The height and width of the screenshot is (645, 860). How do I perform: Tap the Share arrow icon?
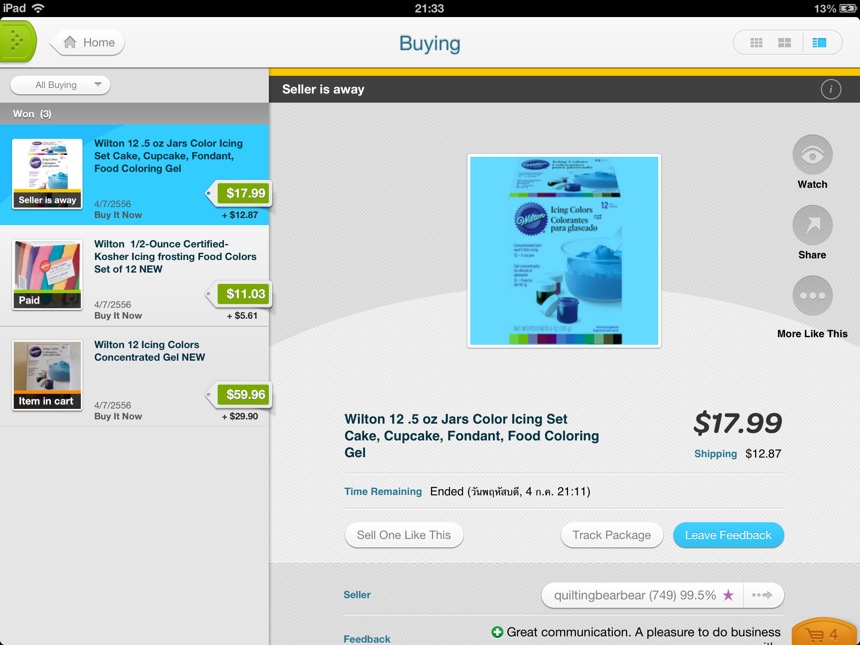coord(812,225)
